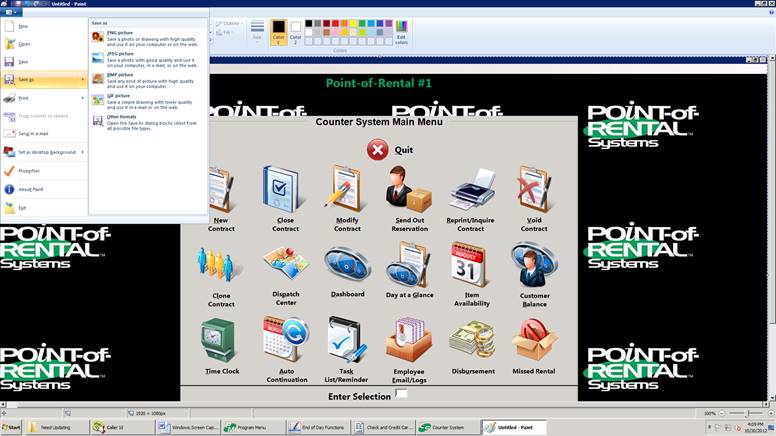Open the Clone Contract icon
776x436 pixels.
point(218,266)
